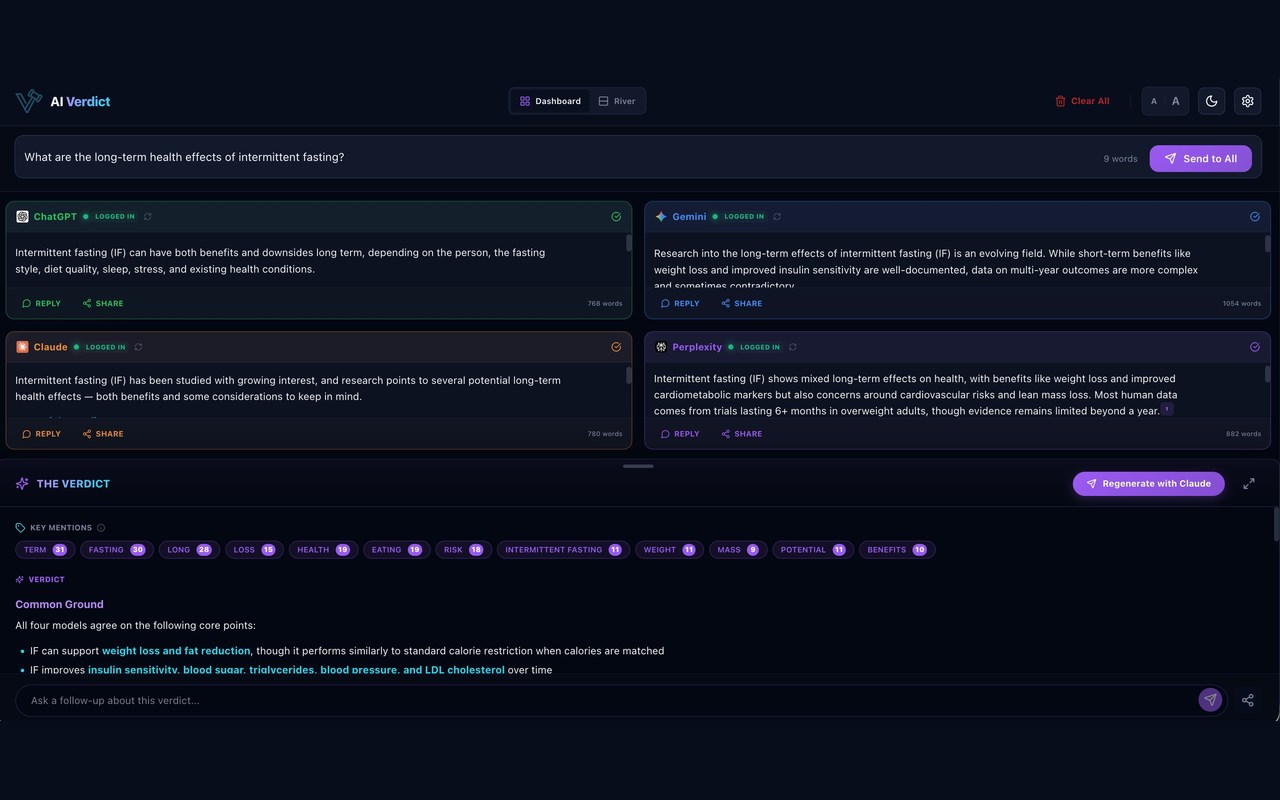The image size is (1280, 800).
Task: Click the AI Verdict logo icon
Action: [x=28, y=101]
